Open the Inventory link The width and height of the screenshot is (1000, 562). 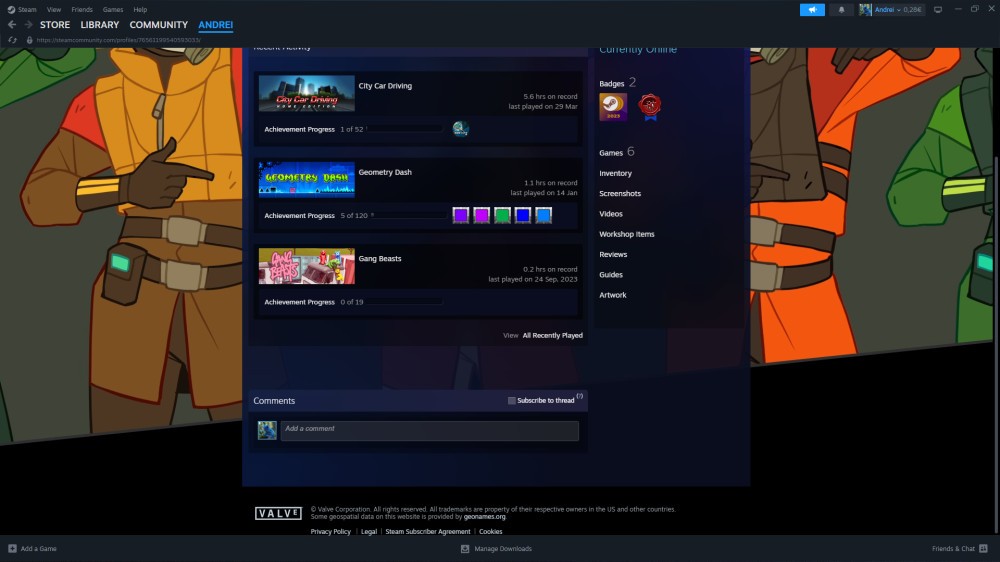pos(615,173)
